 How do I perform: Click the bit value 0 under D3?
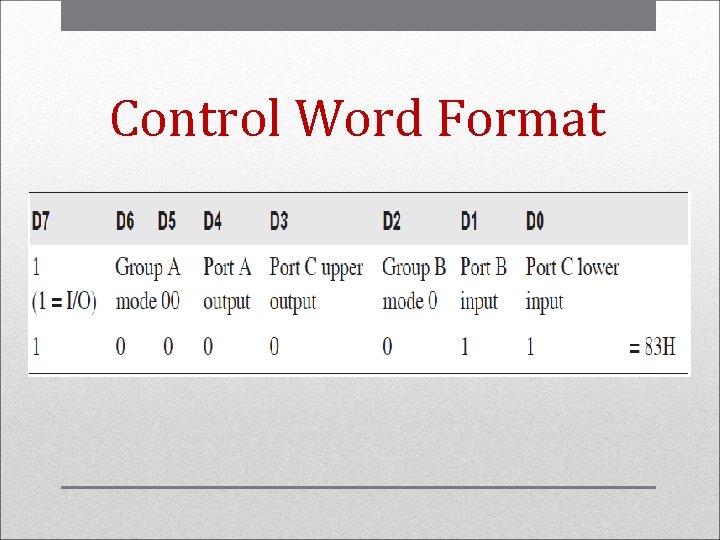(x=274, y=347)
